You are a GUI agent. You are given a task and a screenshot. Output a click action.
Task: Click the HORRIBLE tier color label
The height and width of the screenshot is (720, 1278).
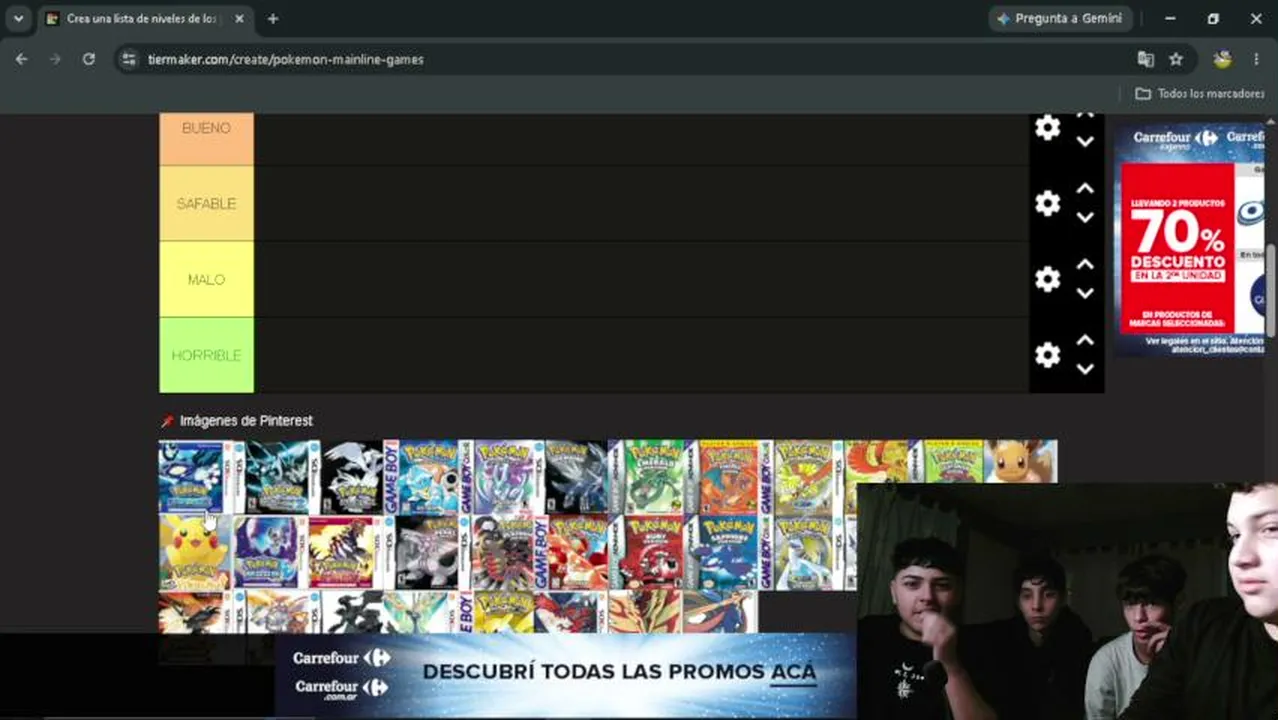[206, 355]
